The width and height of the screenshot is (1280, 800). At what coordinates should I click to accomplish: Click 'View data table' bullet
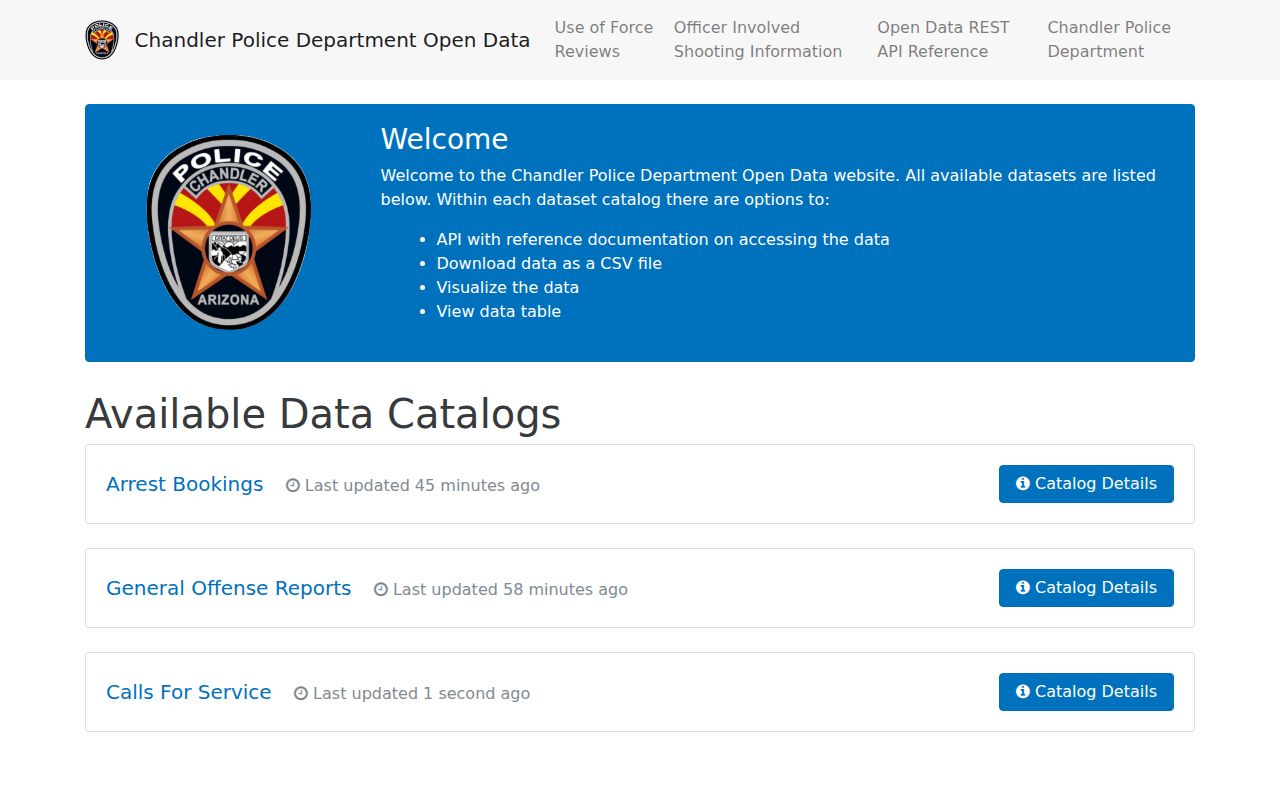499,311
